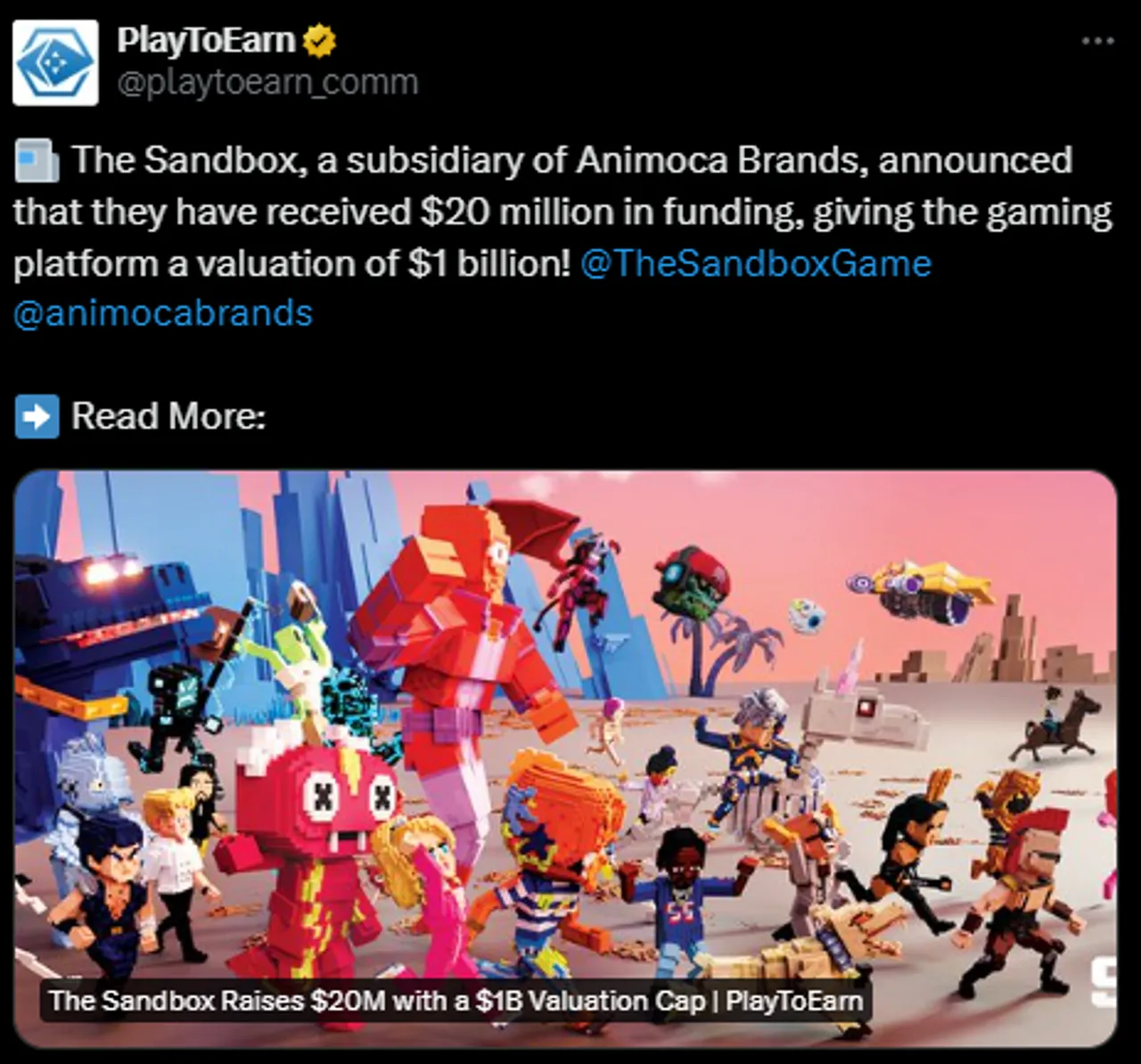Click the @playtoearn_comm handle

pos(267,82)
